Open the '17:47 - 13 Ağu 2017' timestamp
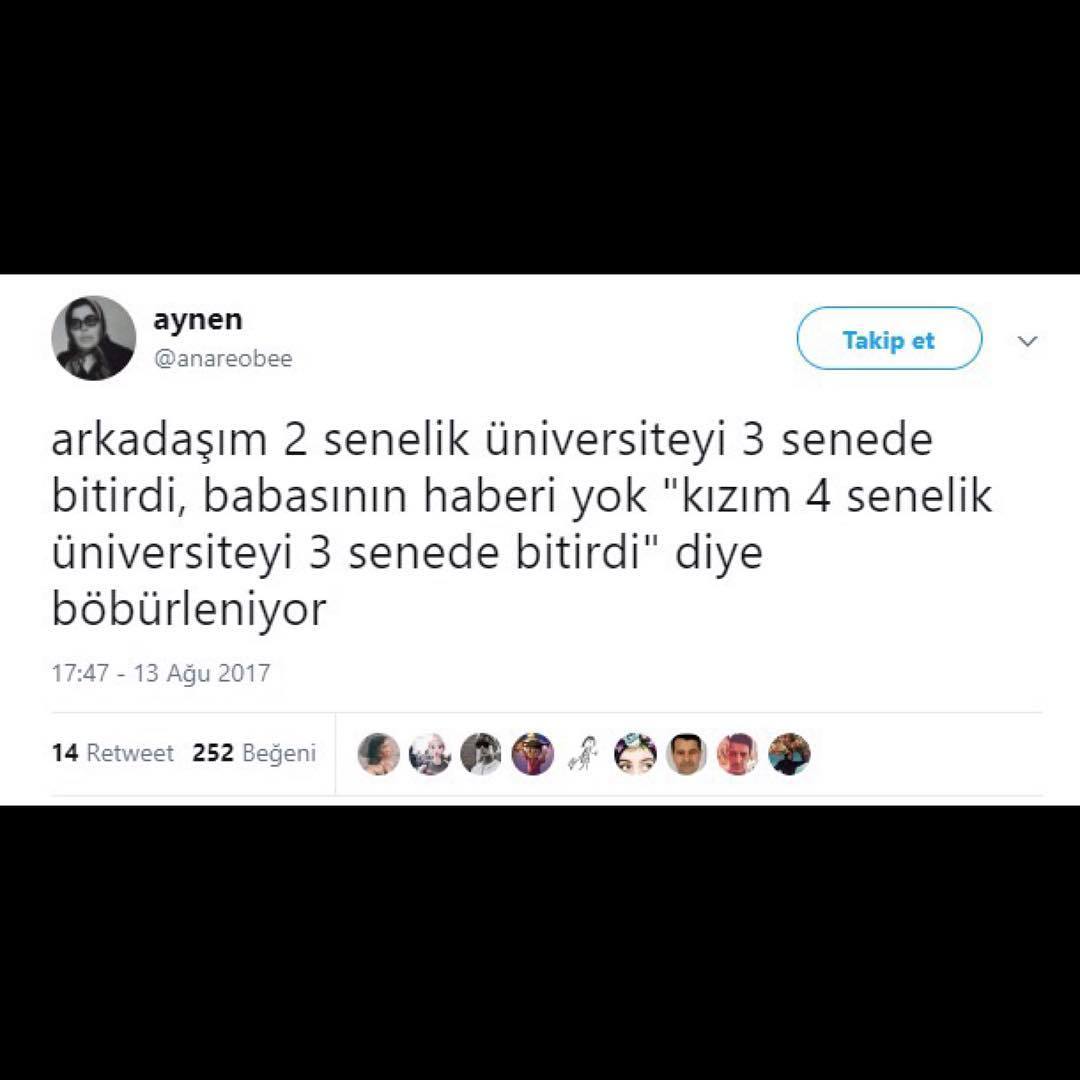Screen dimensions: 1080x1080 pos(161,672)
